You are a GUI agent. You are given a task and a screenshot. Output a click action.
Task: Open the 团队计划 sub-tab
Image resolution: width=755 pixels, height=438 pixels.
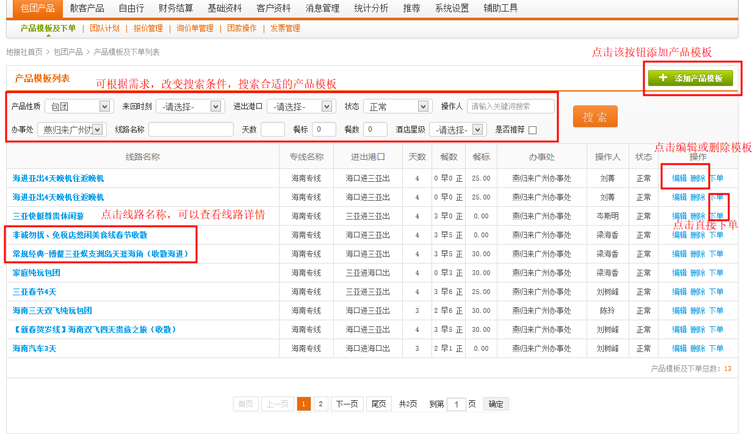(x=104, y=29)
